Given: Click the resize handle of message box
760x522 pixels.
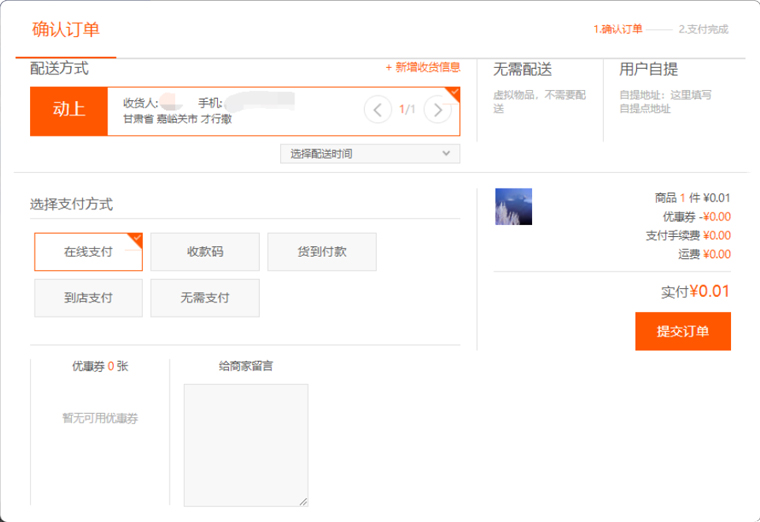Looking at the screenshot, I should pos(303,501).
